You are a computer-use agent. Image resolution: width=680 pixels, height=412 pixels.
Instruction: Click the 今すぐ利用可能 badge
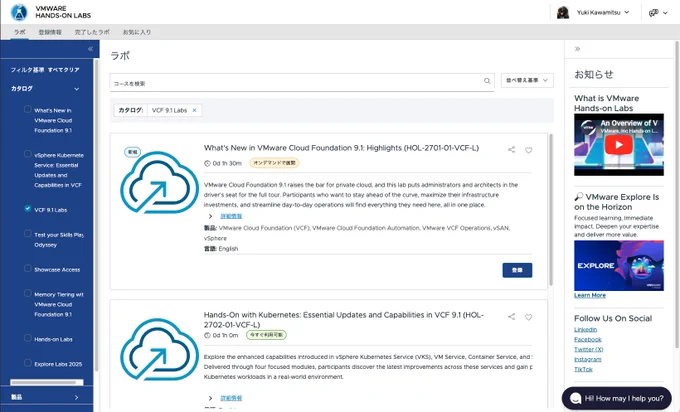[266, 335]
